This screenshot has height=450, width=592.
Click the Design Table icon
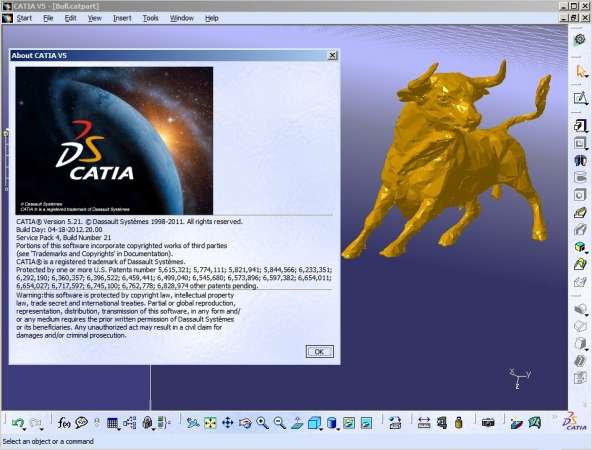(112, 423)
